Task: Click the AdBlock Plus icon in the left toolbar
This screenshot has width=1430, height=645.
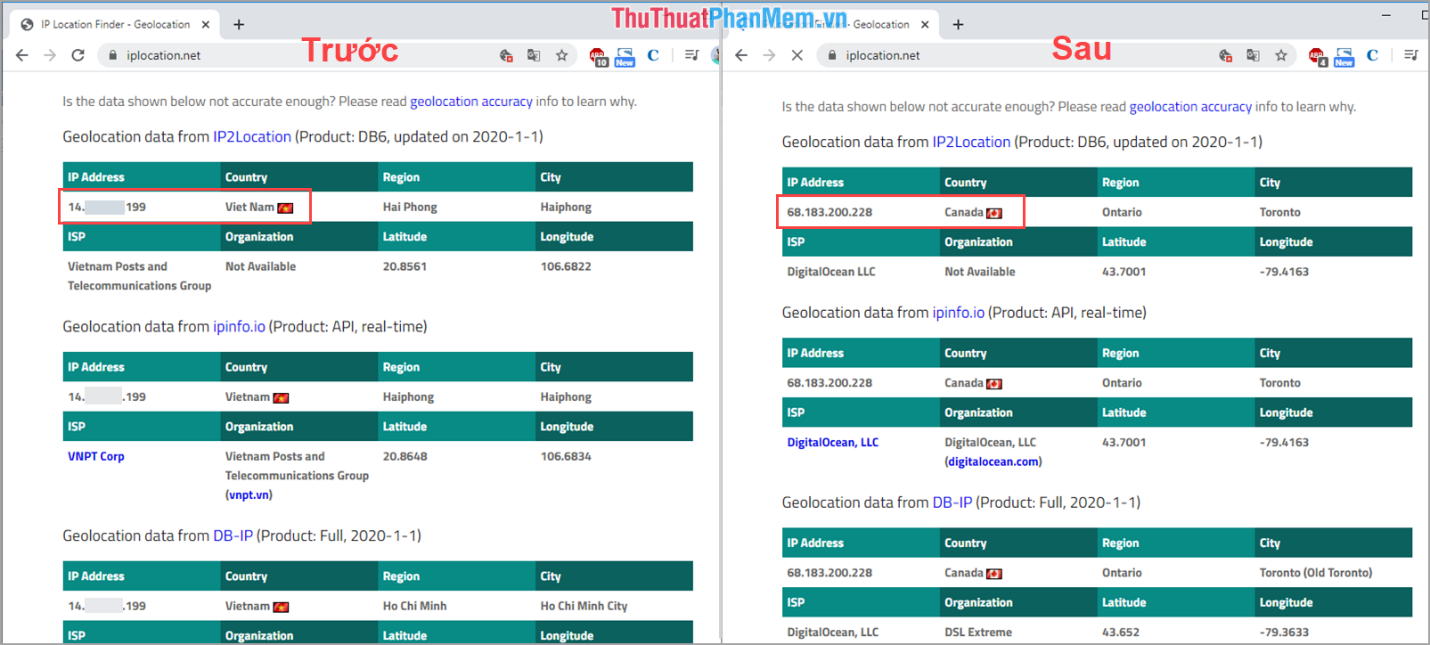Action: point(598,56)
